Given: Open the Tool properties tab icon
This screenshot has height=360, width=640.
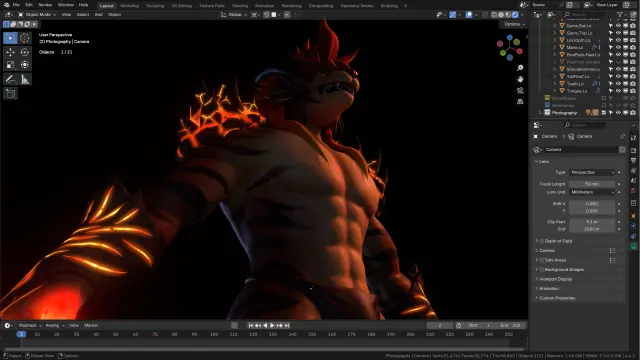Looking at the screenshot, I should coord(633,139).
